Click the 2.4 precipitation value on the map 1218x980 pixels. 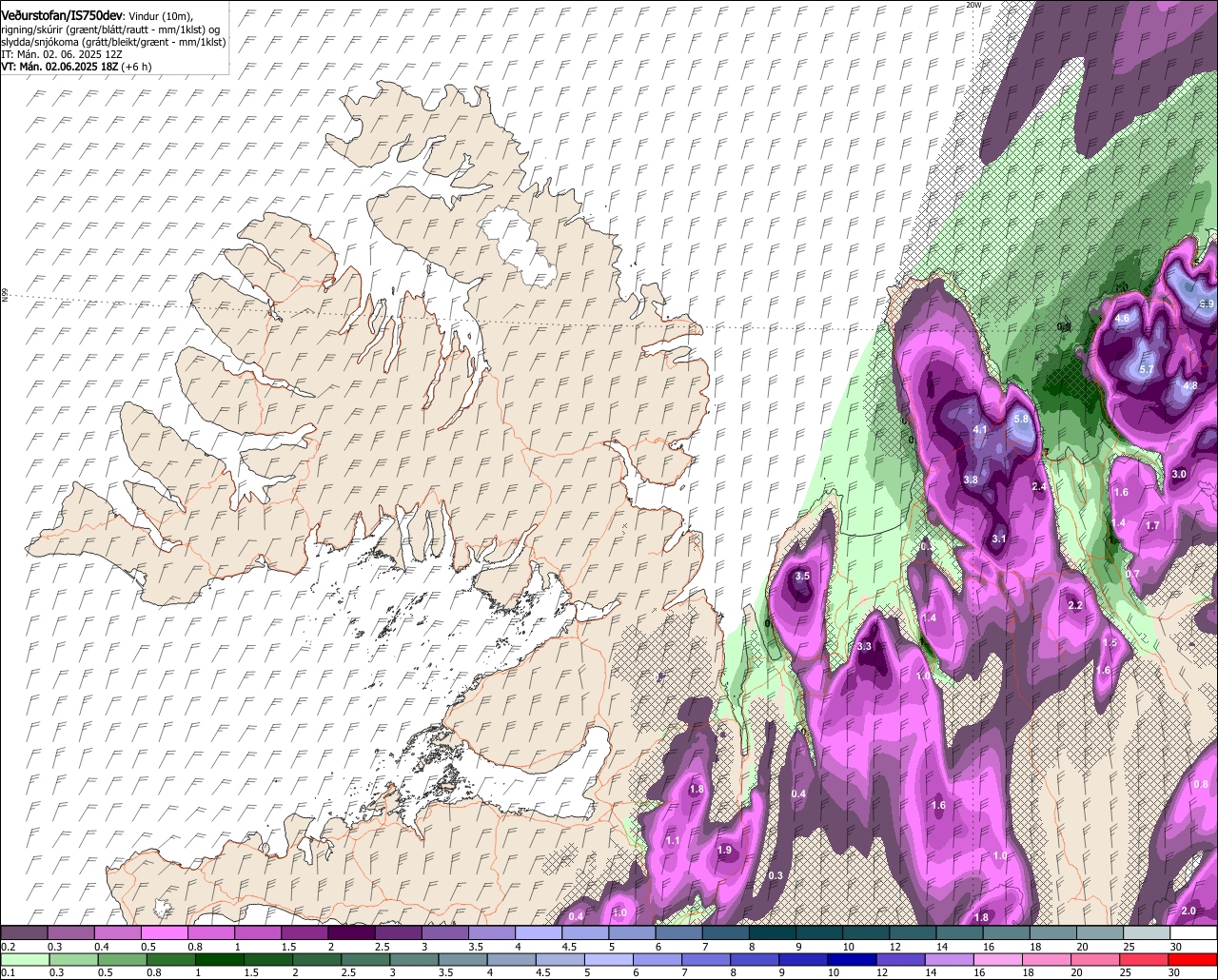click(x=1039, y=487)
